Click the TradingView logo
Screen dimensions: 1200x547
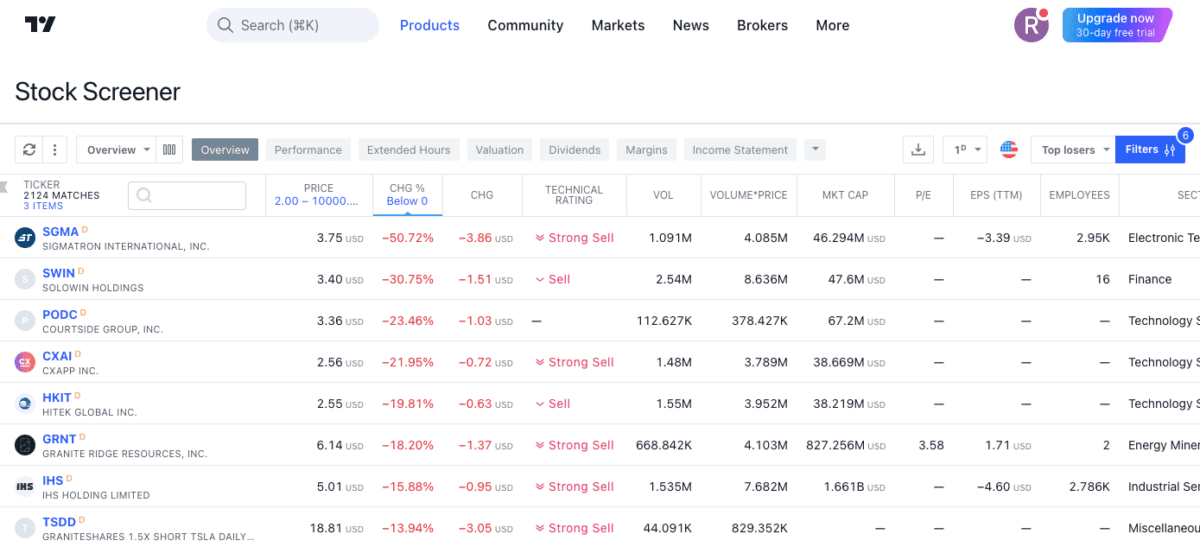click(40, 25)
